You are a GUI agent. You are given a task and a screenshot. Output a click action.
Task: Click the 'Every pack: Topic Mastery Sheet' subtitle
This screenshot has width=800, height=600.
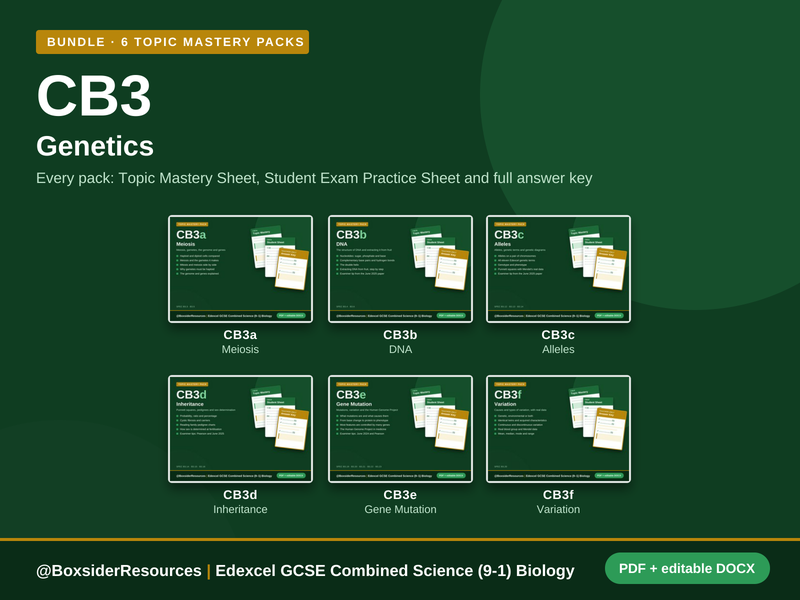coord(314,178)
